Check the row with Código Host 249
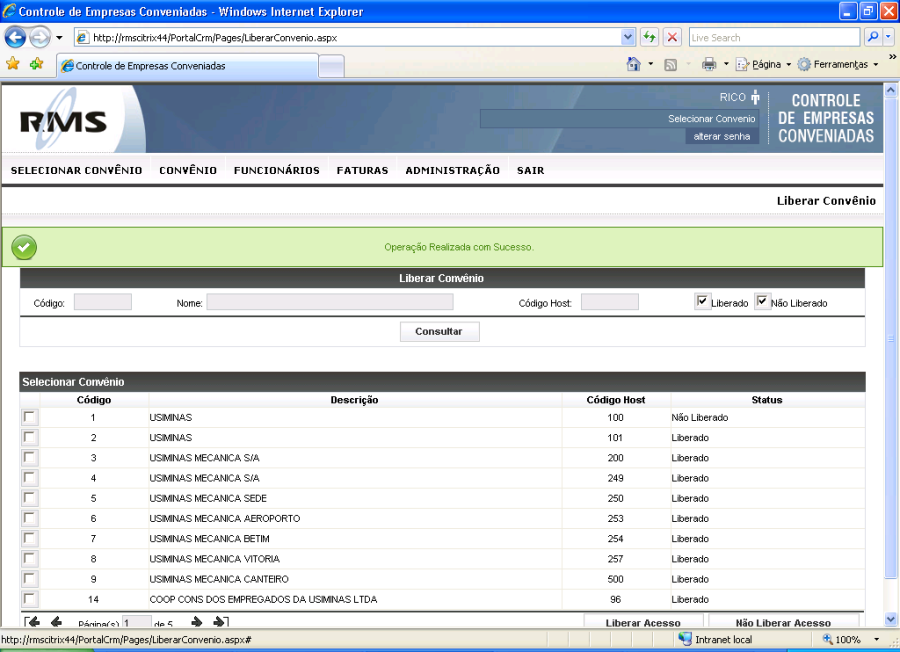 pyautogui.click(x=29, y=477)
